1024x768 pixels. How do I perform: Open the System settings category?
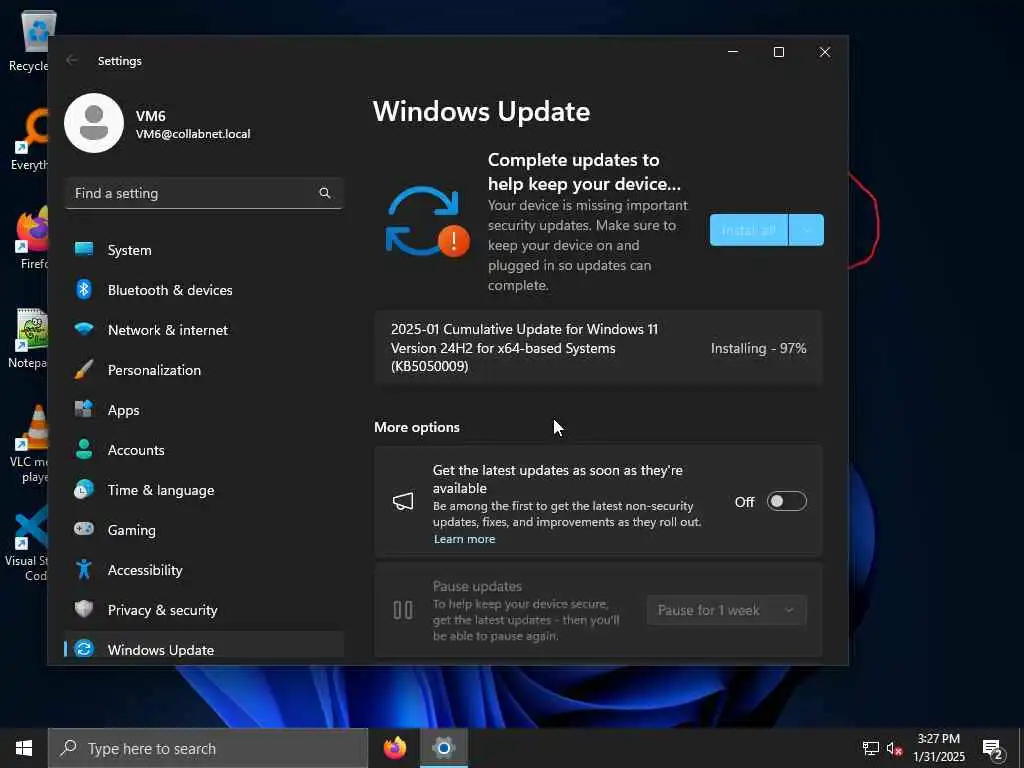[204, 249]
